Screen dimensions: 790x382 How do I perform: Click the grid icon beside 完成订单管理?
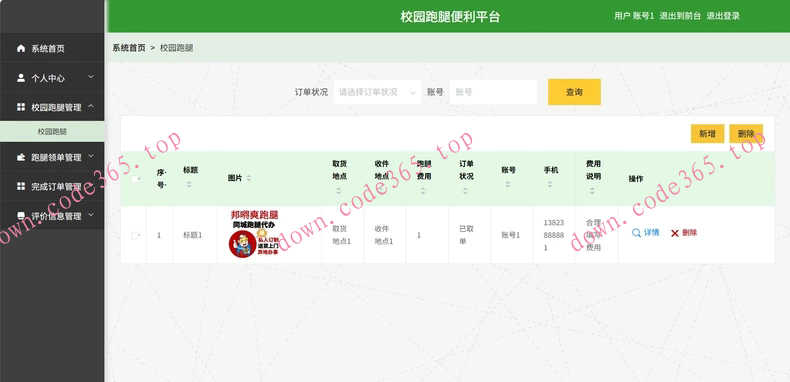click(21, 186)
